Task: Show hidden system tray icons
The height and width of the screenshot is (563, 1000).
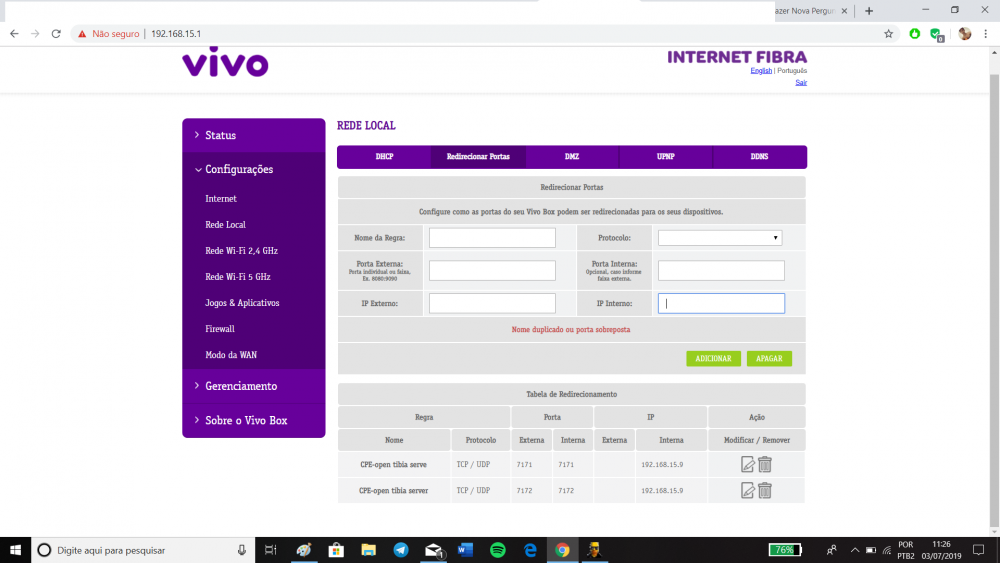Action: (x=855, y=550)
